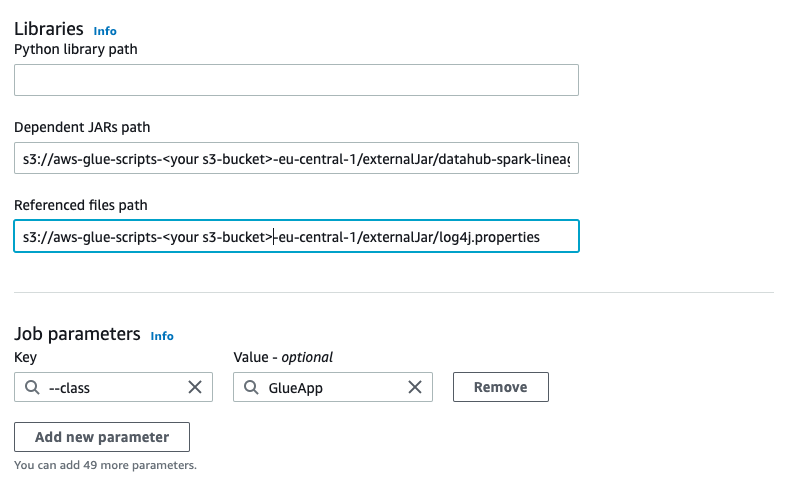The height and width of the screenshot is (483, 787).
Task: Select the --class key text box
Action: pos(113,387)
